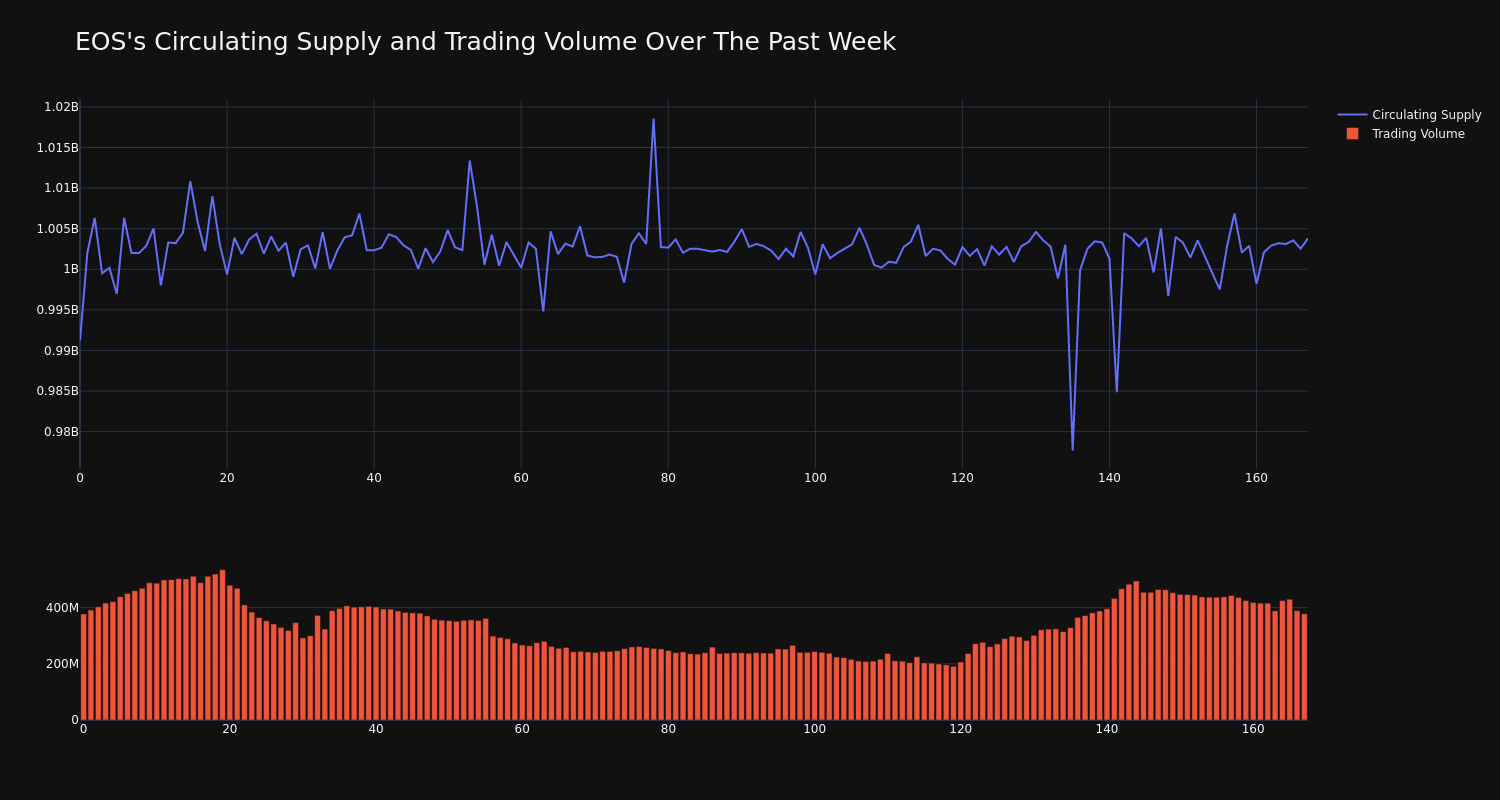Viewport: 1500px width, 800px height.
Task: Click the blue Circulating Supply legend line
Action: pos(1352,115)
